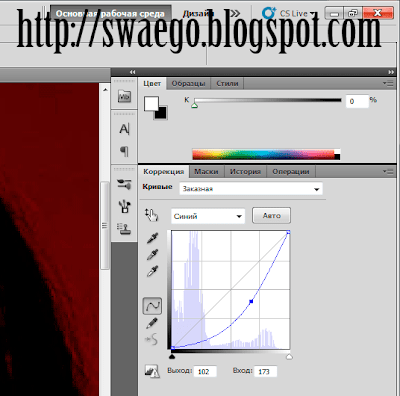Viewport: 400px width, 396px height.
Task: Click the smooth curve icon
Action: 151,340
